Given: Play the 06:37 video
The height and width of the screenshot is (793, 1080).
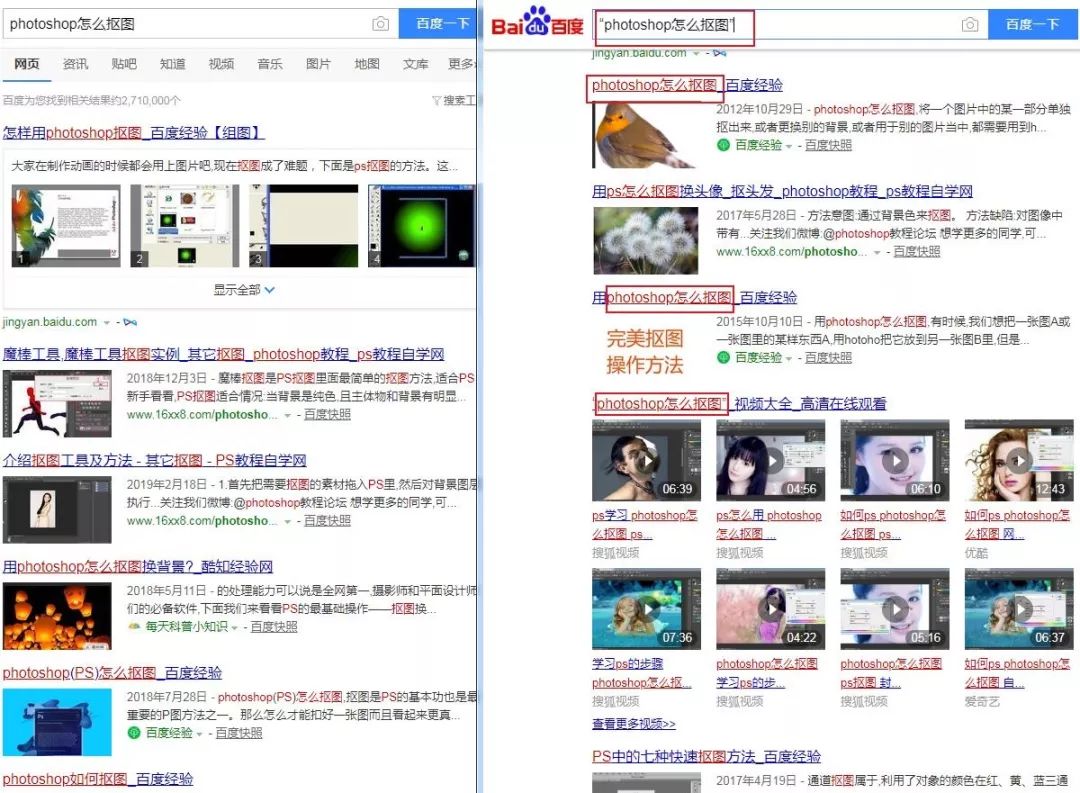Looking at the screenshot, I should click(x=1019, y=609).
